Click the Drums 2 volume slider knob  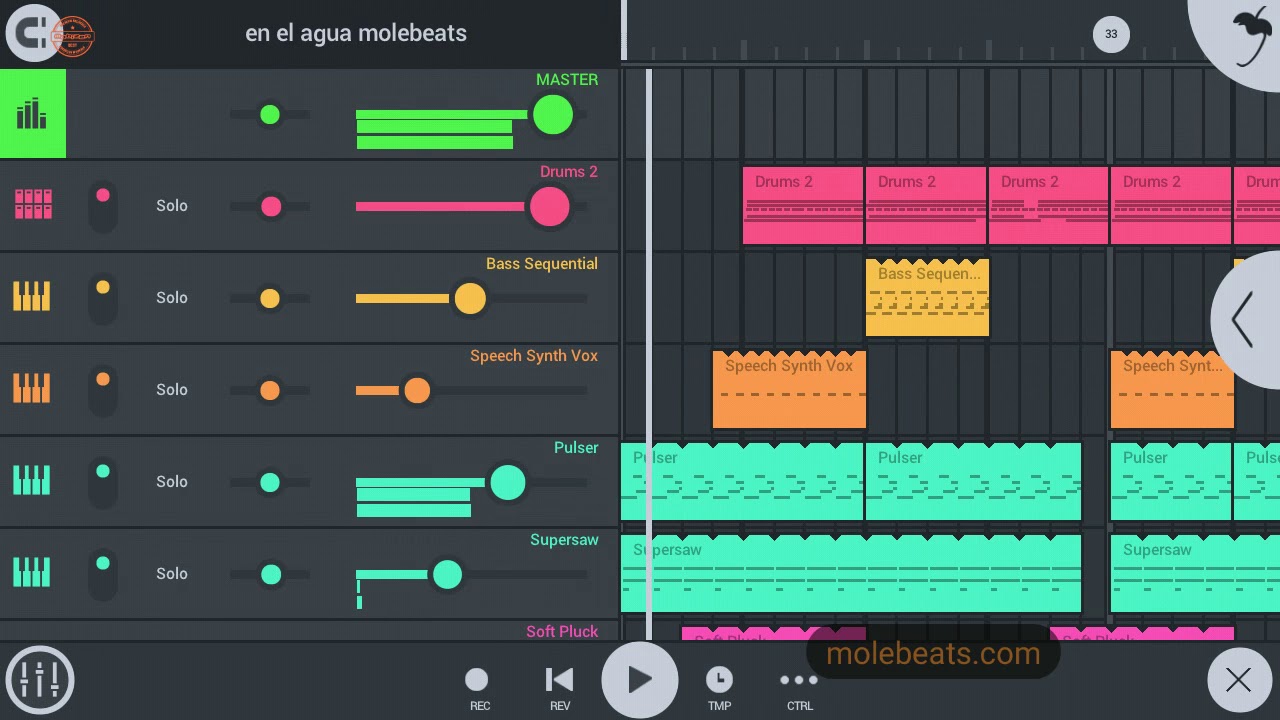coord(549,207)
